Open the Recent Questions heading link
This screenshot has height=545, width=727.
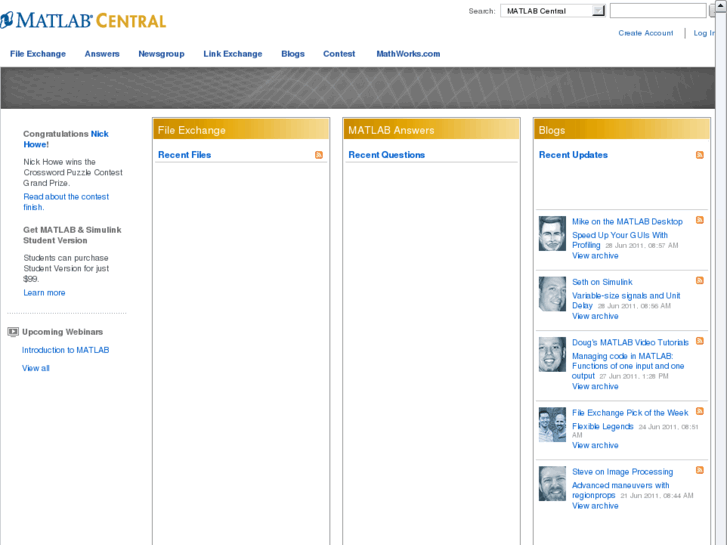[387, 155]
